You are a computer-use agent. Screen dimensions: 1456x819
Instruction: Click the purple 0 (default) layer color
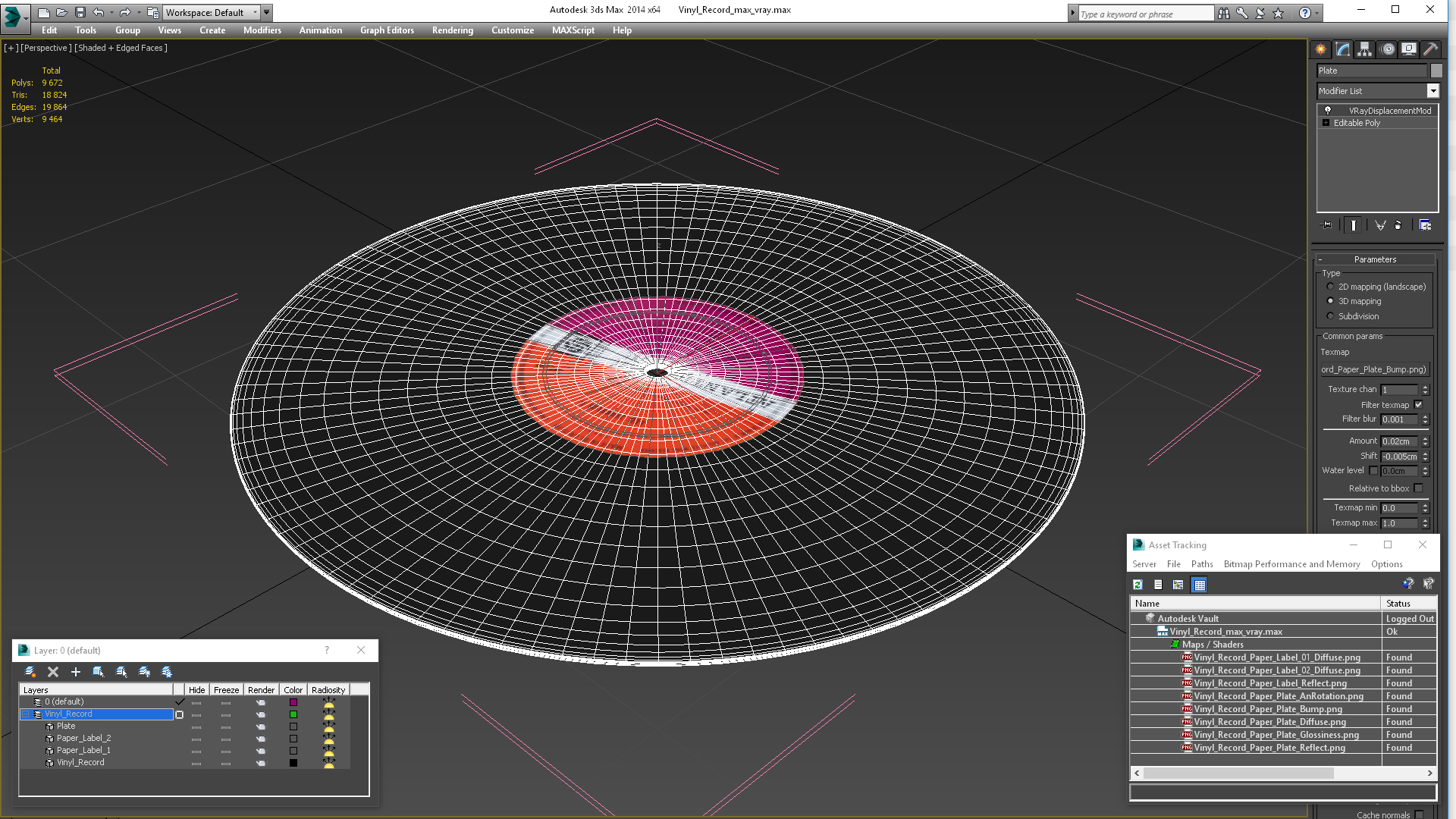[x=293, y=702]
